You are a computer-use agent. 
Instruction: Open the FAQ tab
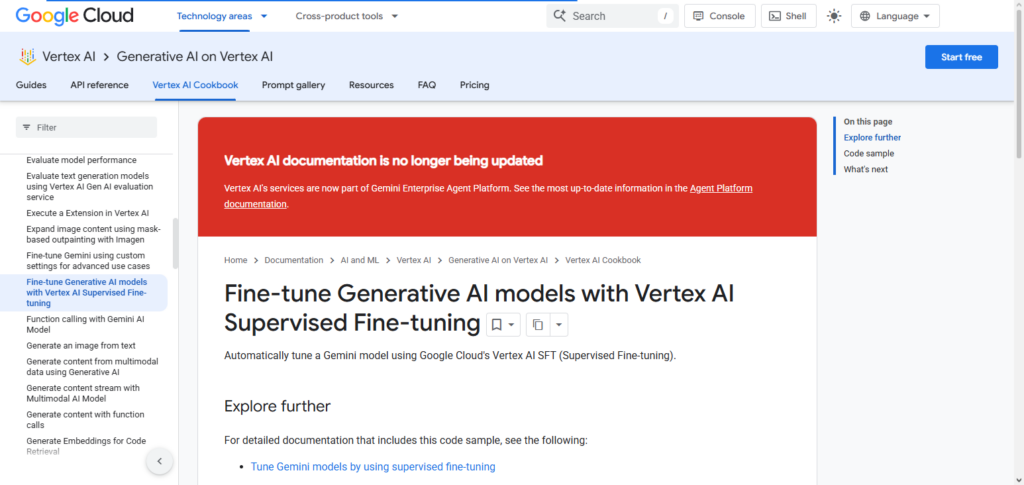click(426, 85)
